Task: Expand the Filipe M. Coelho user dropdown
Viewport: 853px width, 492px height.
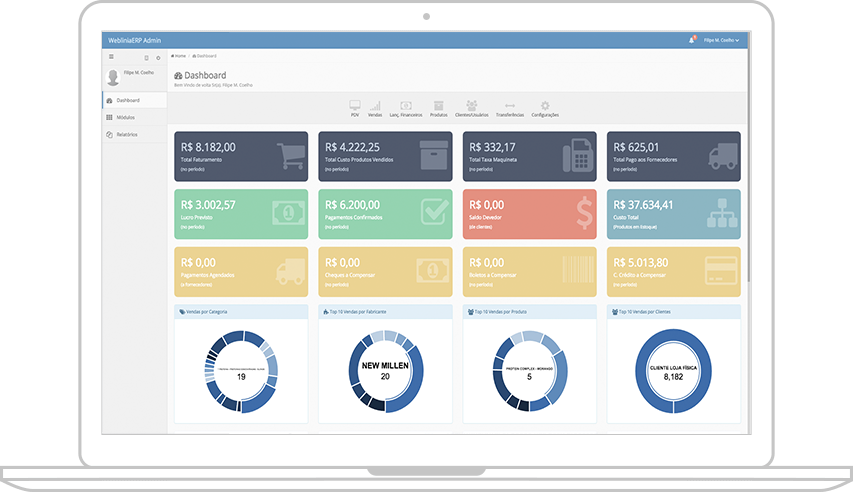Action: click(721, 40)
